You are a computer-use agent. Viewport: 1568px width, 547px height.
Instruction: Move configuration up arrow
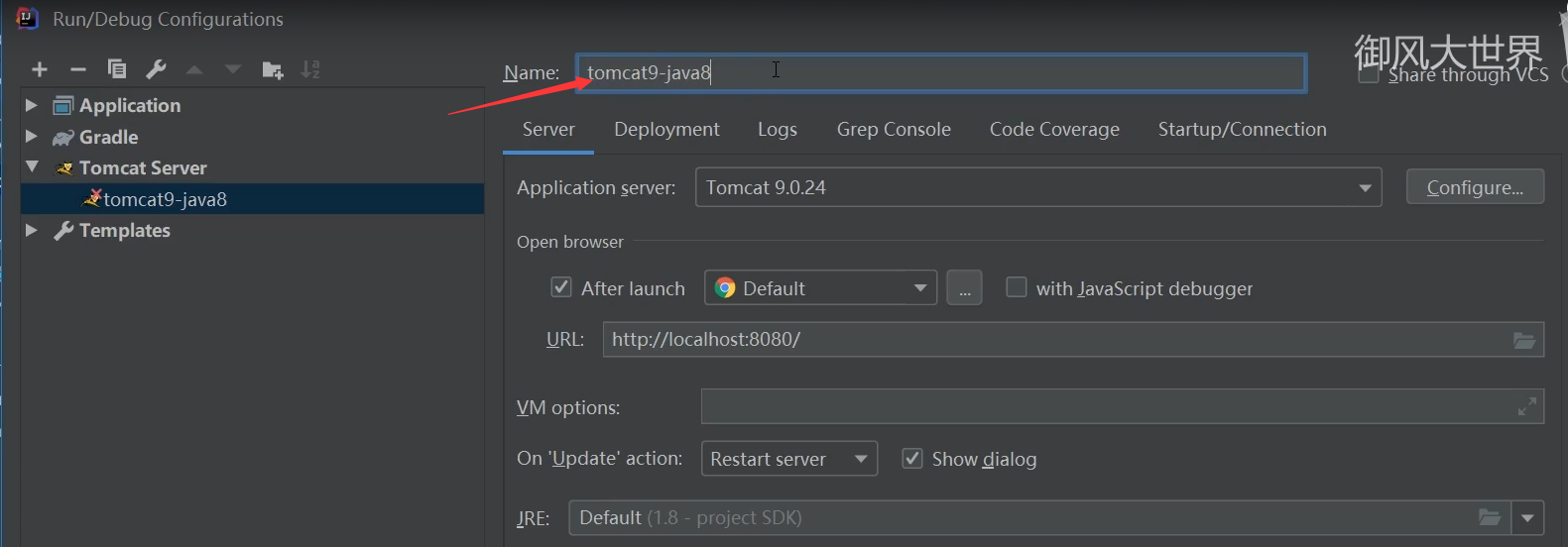coord(194,69)
